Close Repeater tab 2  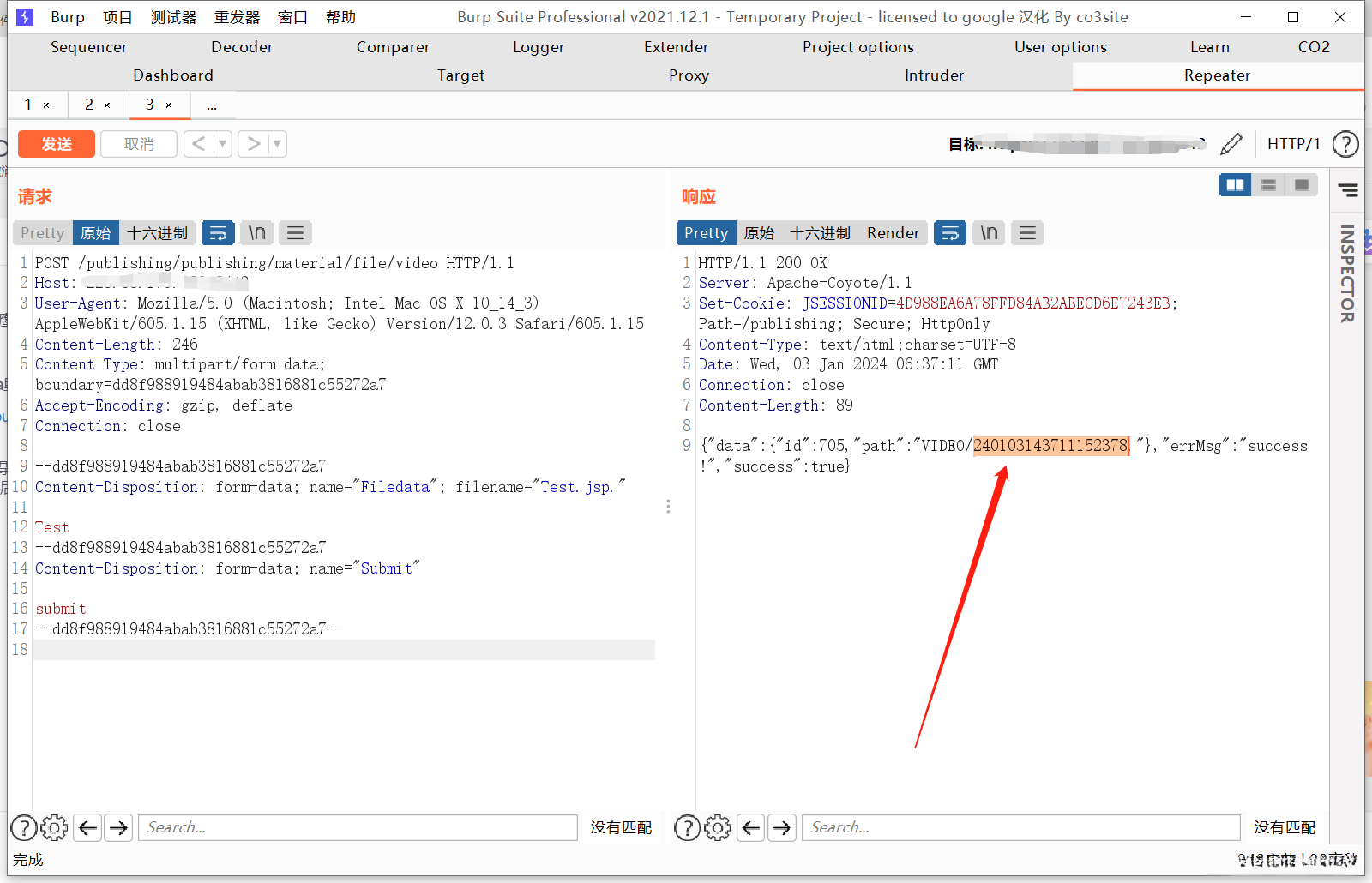(107, 105)
